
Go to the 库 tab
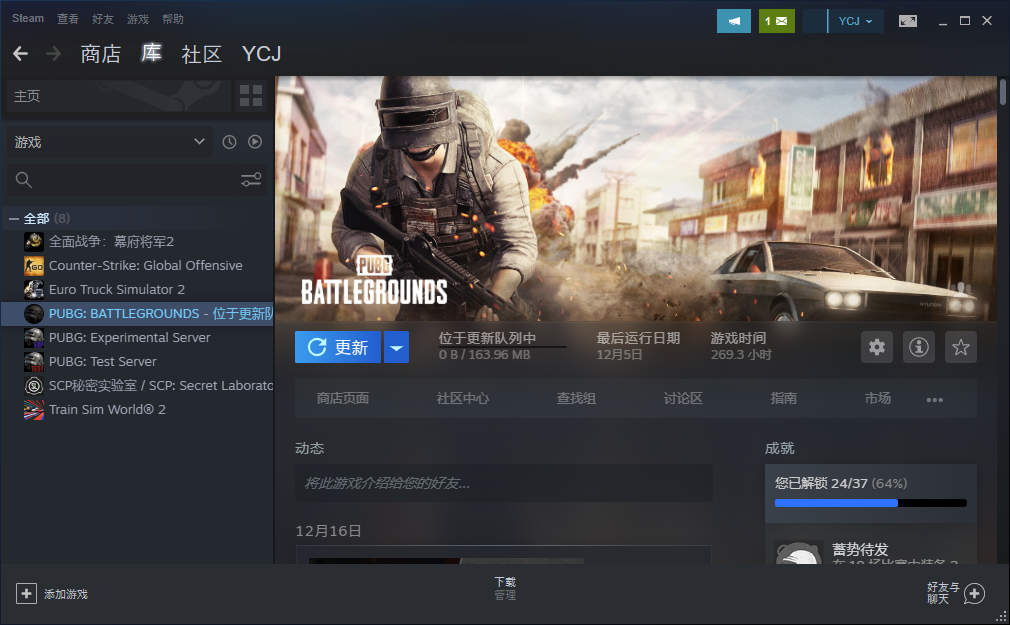(151, 53)
